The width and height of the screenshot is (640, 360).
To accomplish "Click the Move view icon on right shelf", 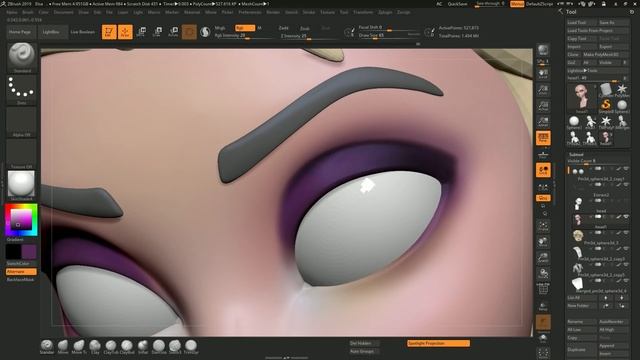I will tap(543, 242).
